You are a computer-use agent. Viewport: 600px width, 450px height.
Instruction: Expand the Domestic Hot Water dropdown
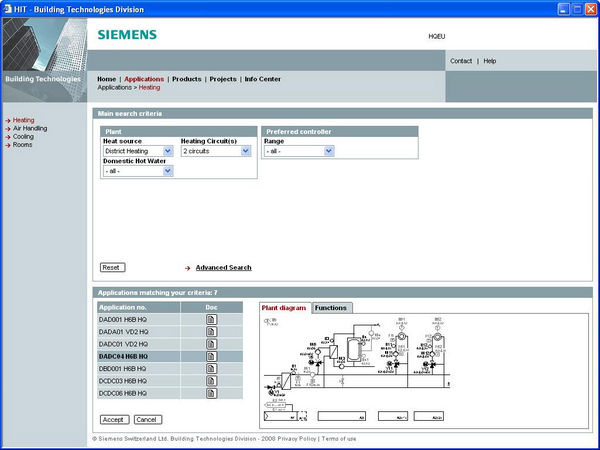(168, 171)
